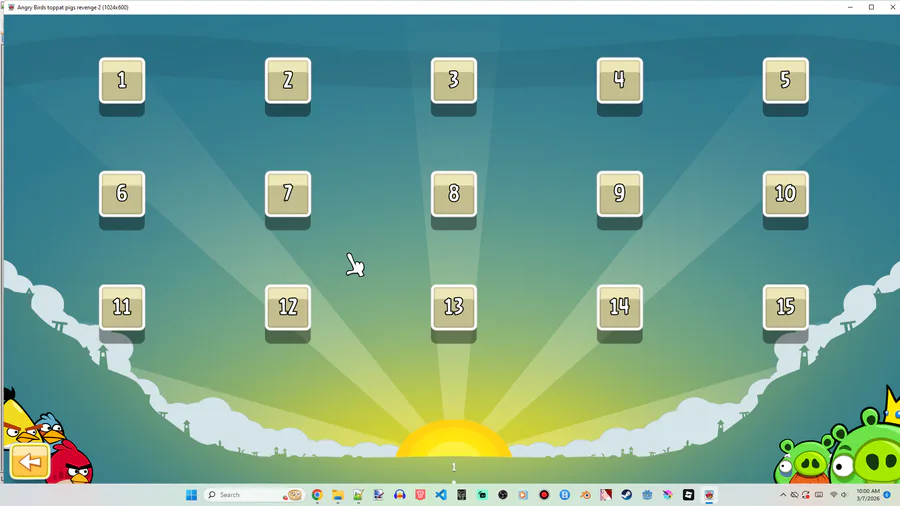Play level 6

coord(122,194)
